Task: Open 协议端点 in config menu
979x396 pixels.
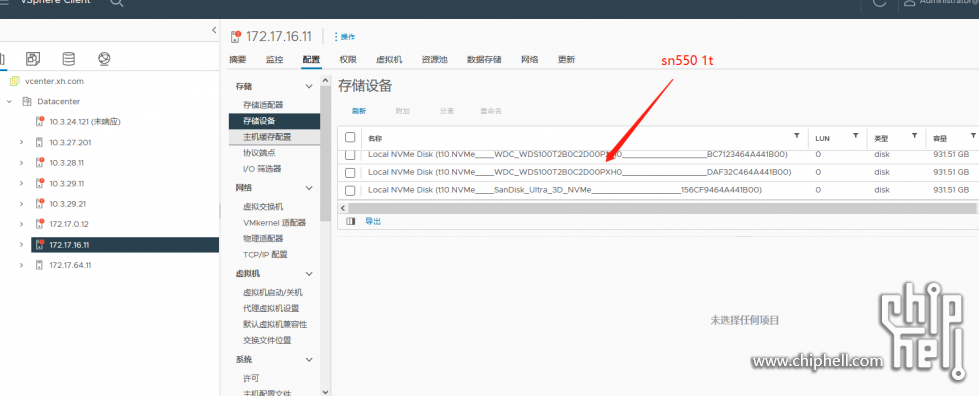Action: (259, 152)
